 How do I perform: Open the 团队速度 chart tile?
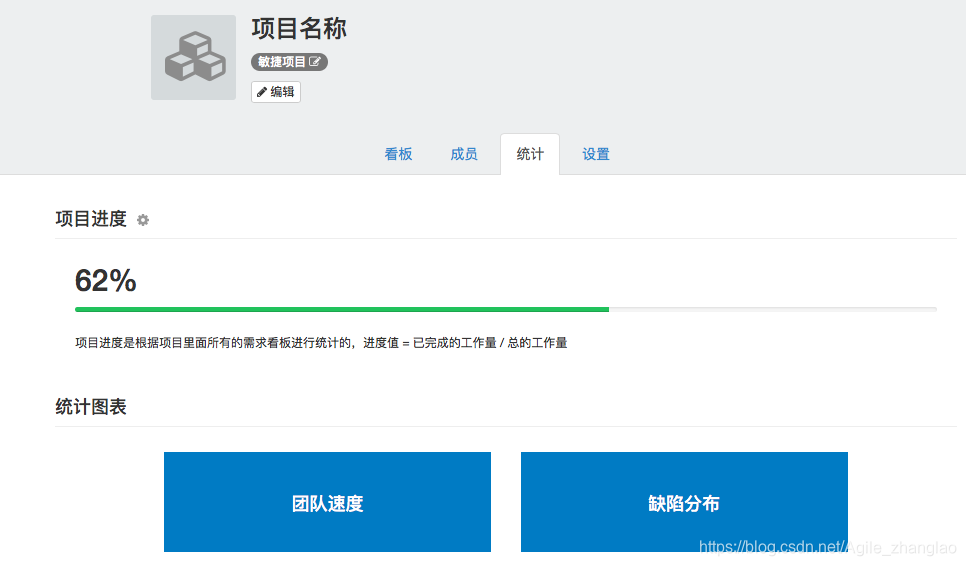327,502
